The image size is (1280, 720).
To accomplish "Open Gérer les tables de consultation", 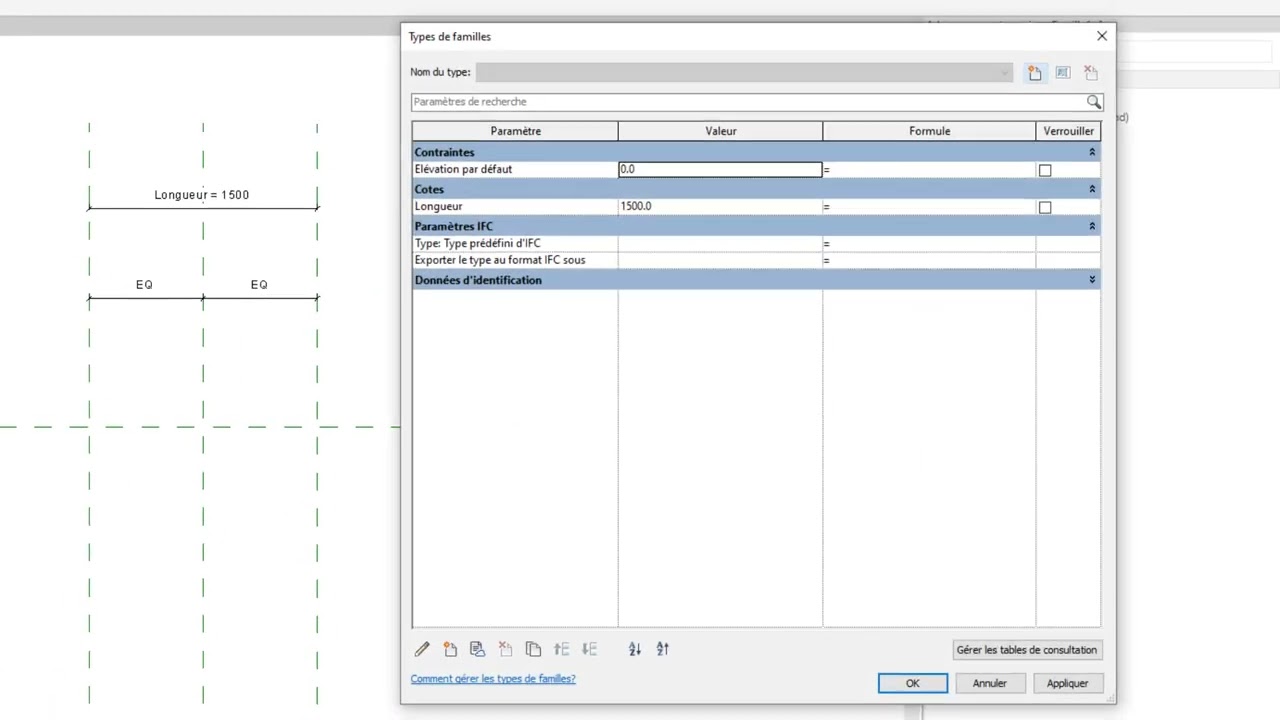I will click(1027, 650).
